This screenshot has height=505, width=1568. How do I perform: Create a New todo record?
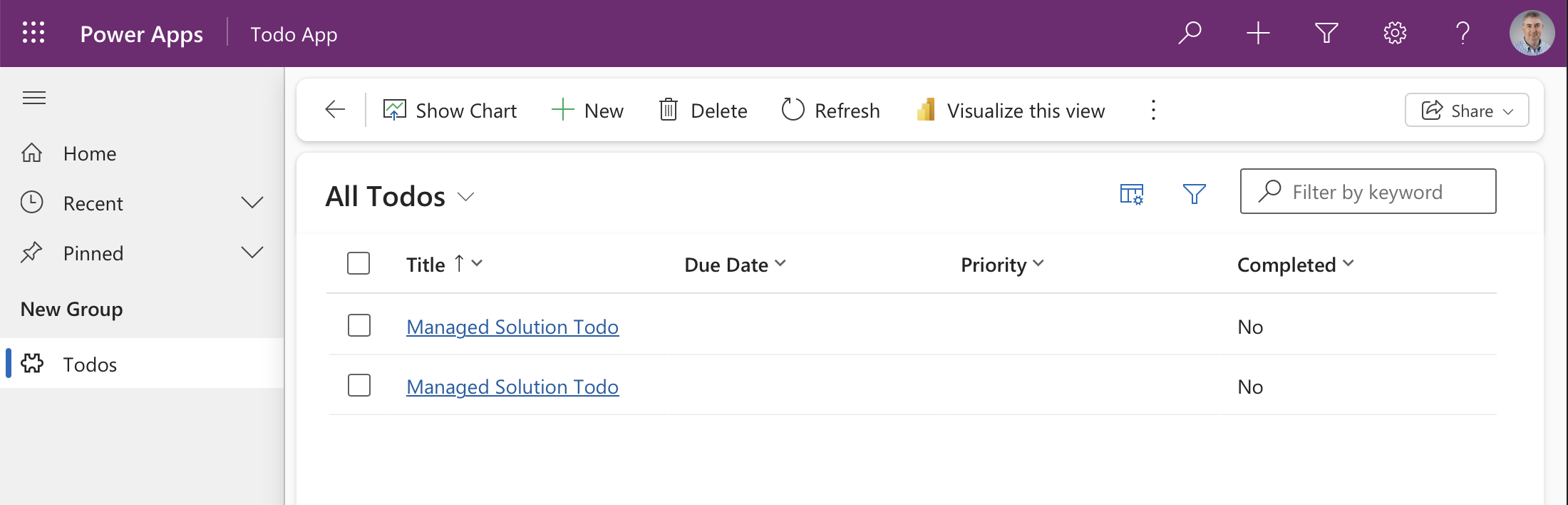587,111
